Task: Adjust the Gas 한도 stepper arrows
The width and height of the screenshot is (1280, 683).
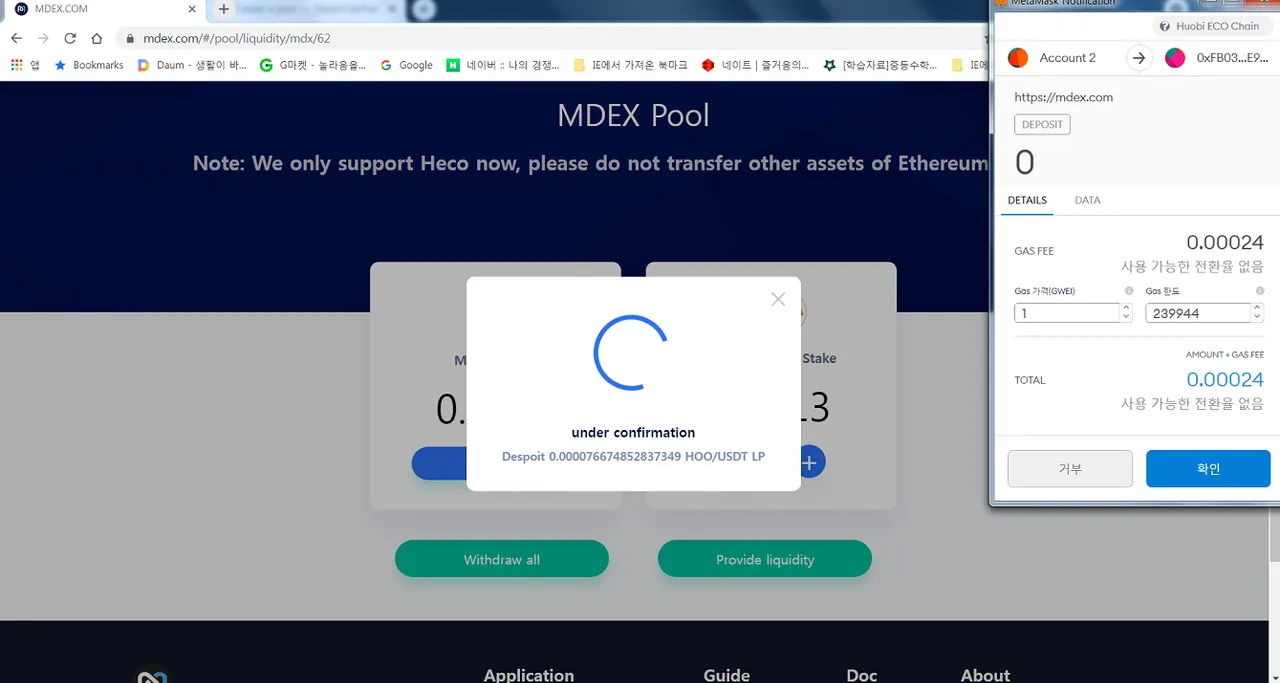Action: (1258, 313)
